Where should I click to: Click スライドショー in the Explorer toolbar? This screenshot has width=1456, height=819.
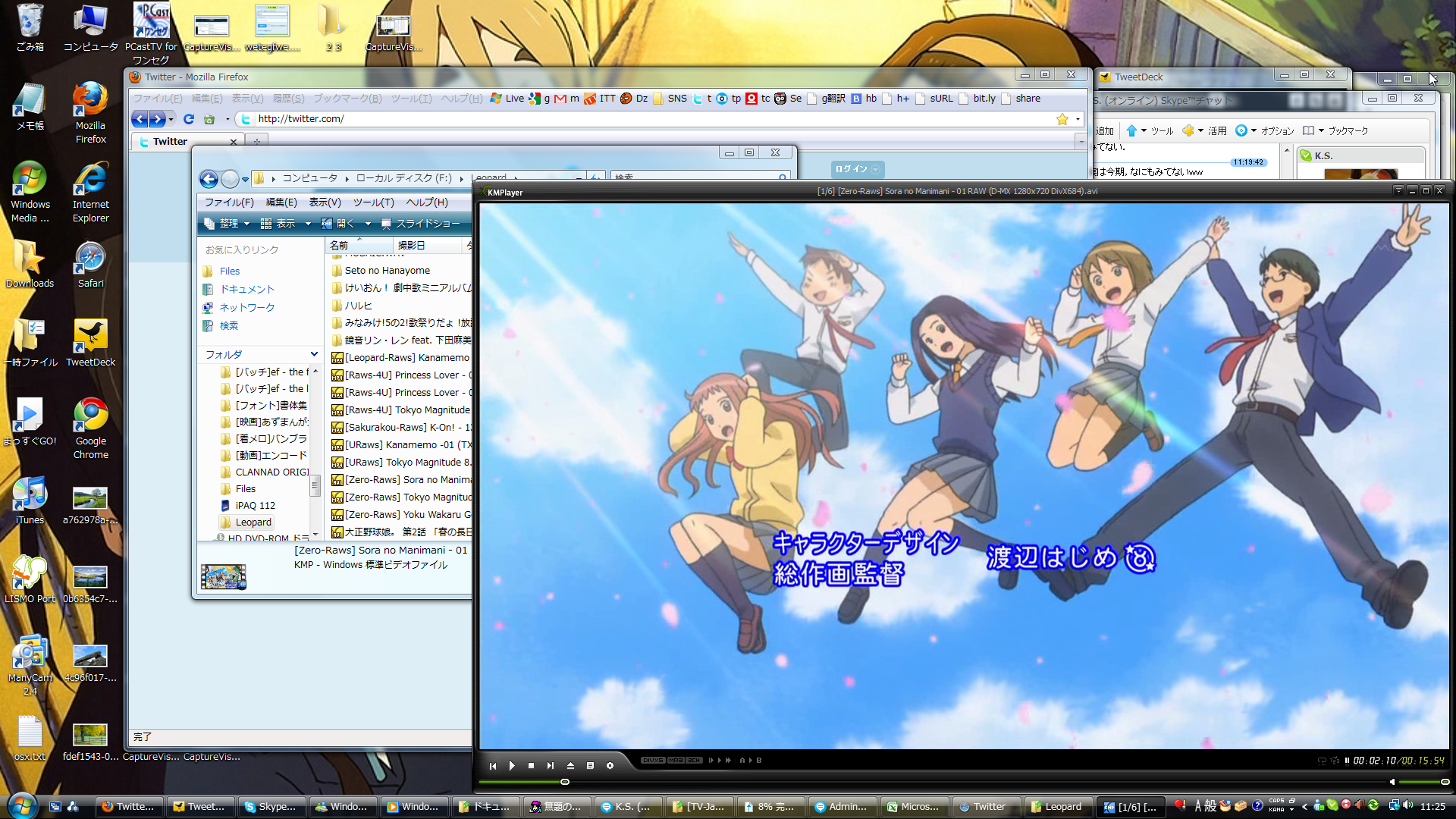coord(421,224)
